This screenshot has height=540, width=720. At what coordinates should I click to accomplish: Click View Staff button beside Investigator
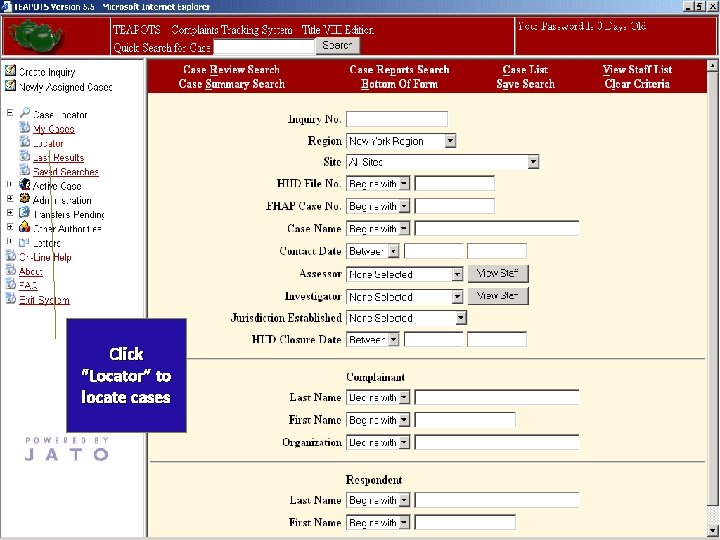(498, 296)
